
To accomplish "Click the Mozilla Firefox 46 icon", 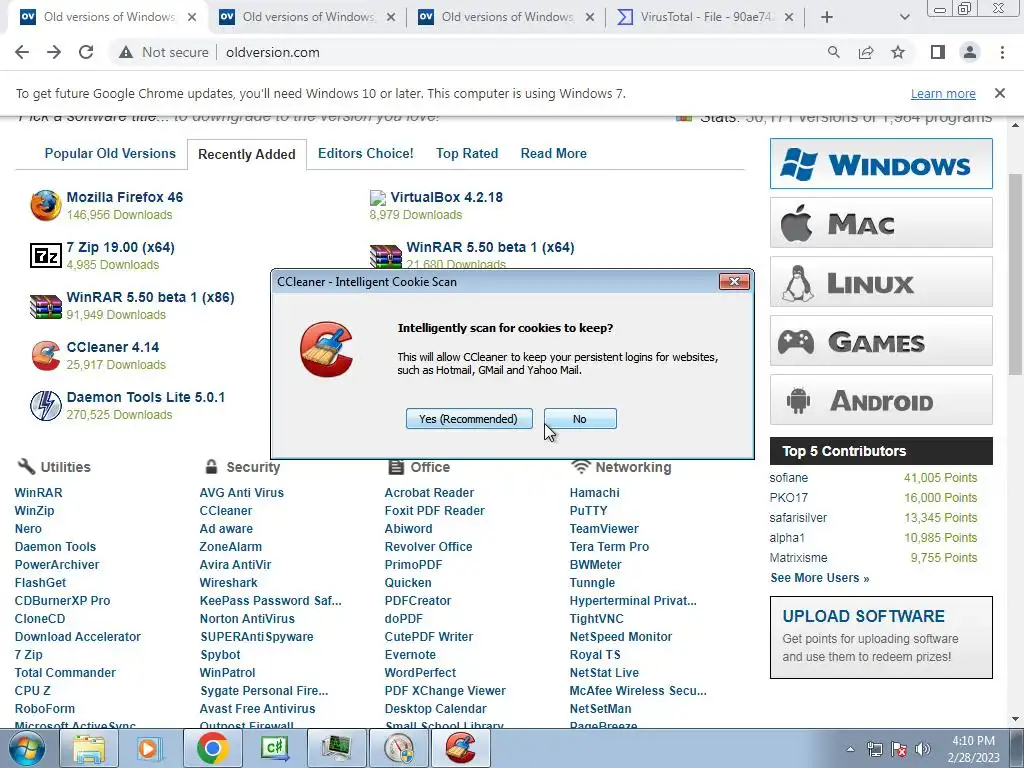I will point(46,205).
